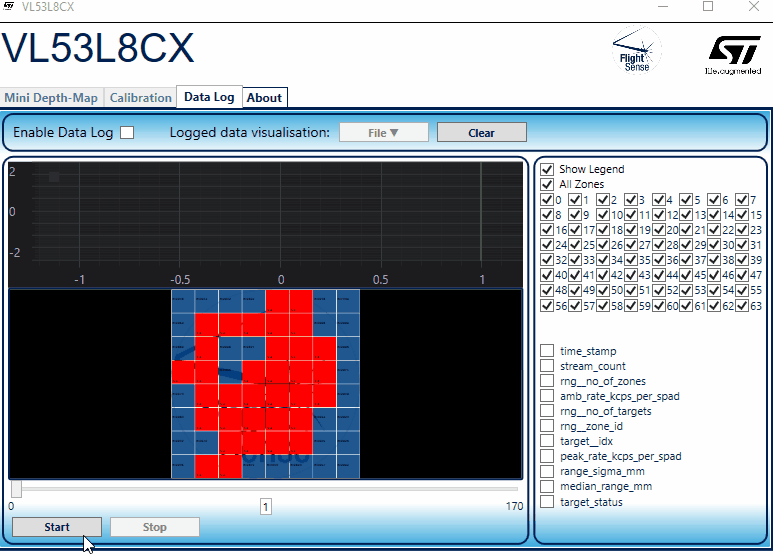Toggle zone 63 checkbox

[x=741, y=306]
